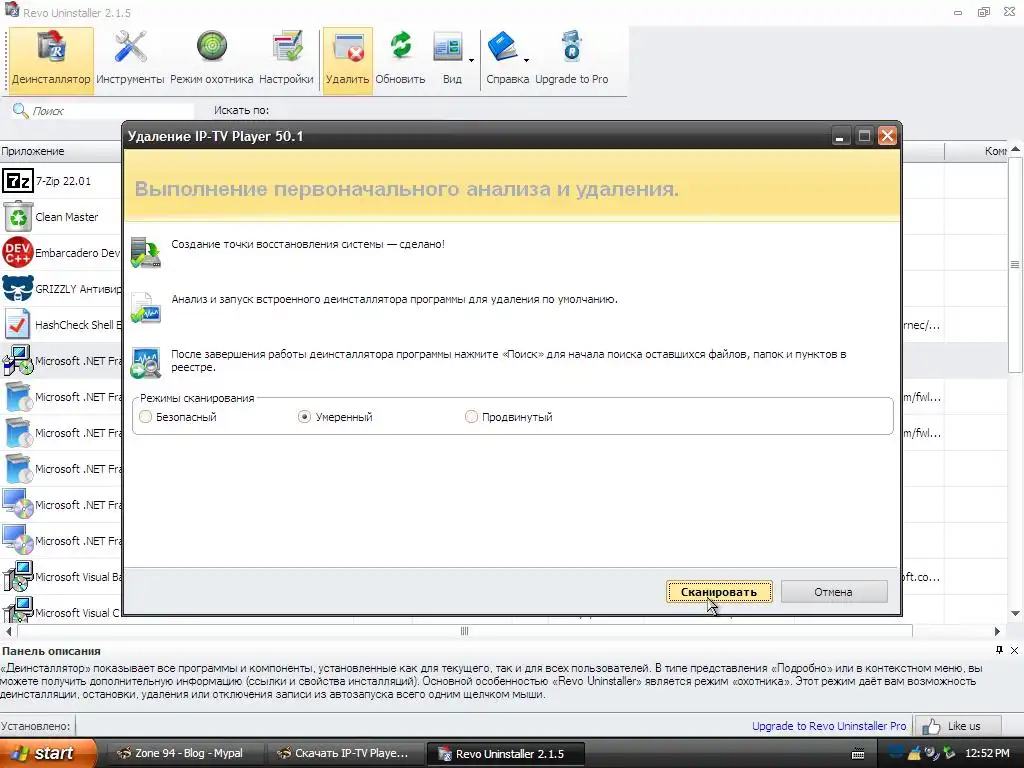This screenshot has width=1024, height=768.
Task: Select the Clean Master icon
Action: 18,217
